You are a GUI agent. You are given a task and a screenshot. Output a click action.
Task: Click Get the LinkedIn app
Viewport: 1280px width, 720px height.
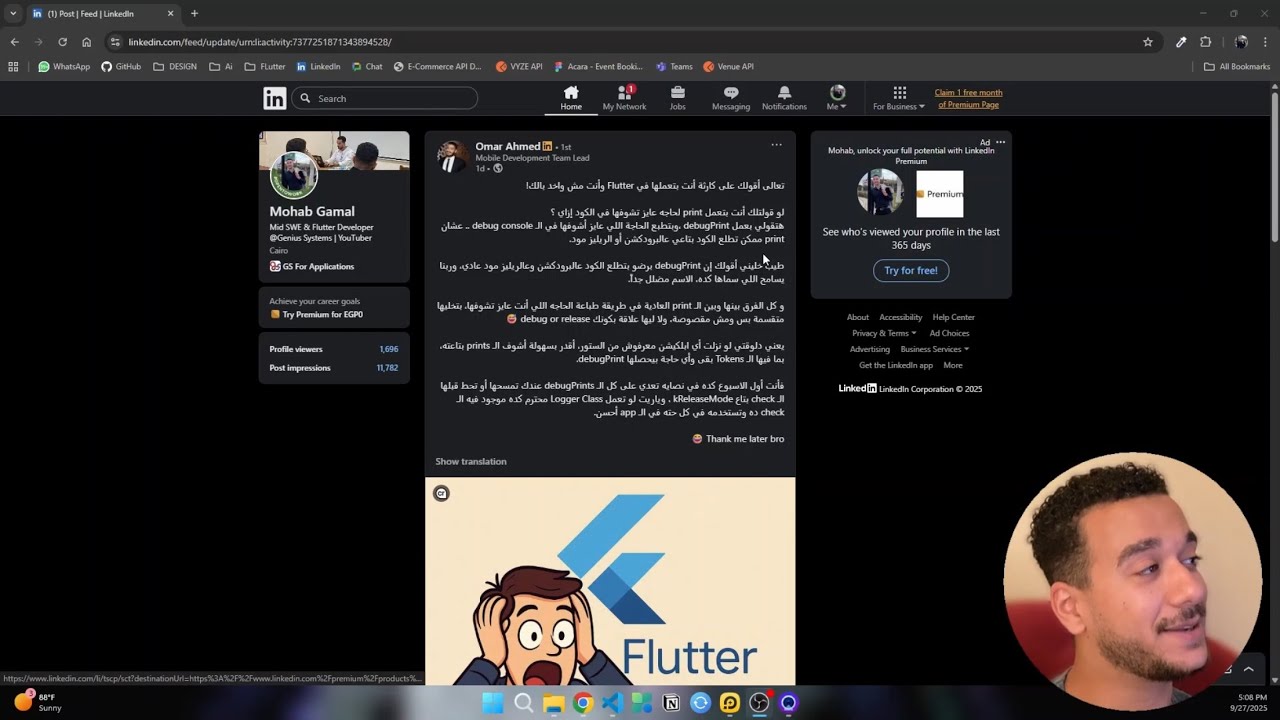(896, 365)
